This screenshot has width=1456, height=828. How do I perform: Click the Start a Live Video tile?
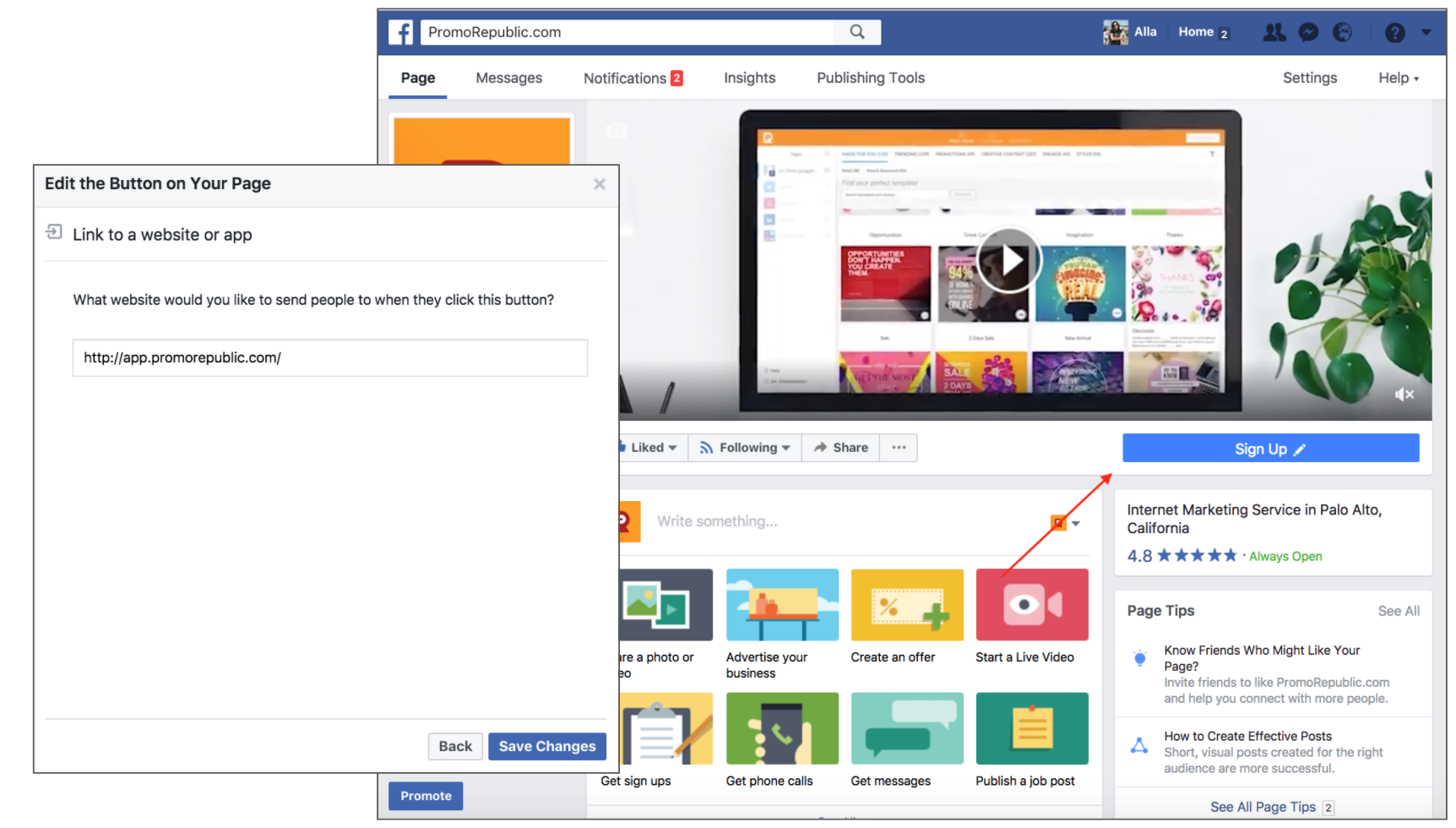(x=1032, y=617)
